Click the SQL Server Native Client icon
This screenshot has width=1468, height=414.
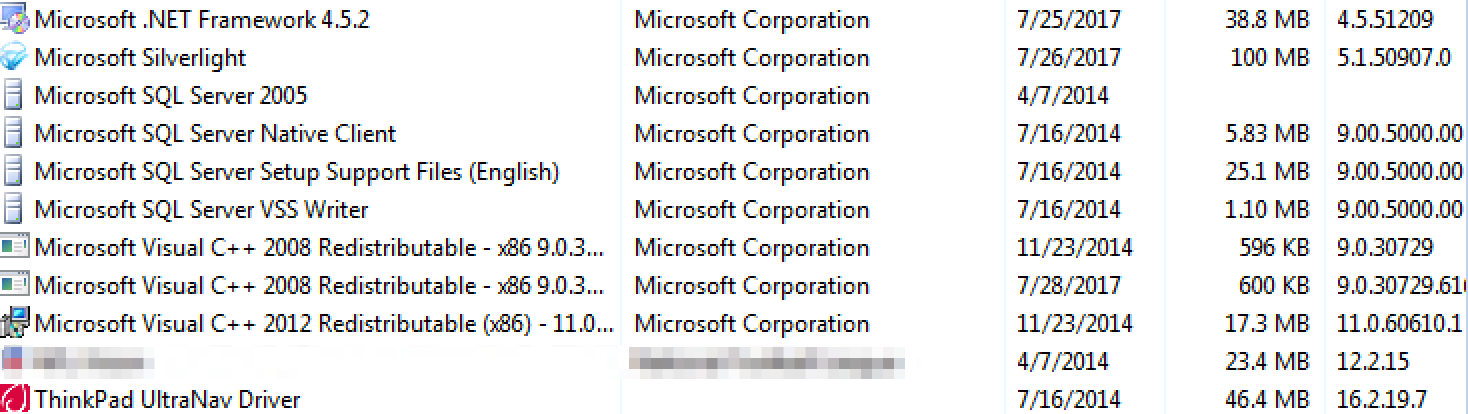(x=13, y=133)
